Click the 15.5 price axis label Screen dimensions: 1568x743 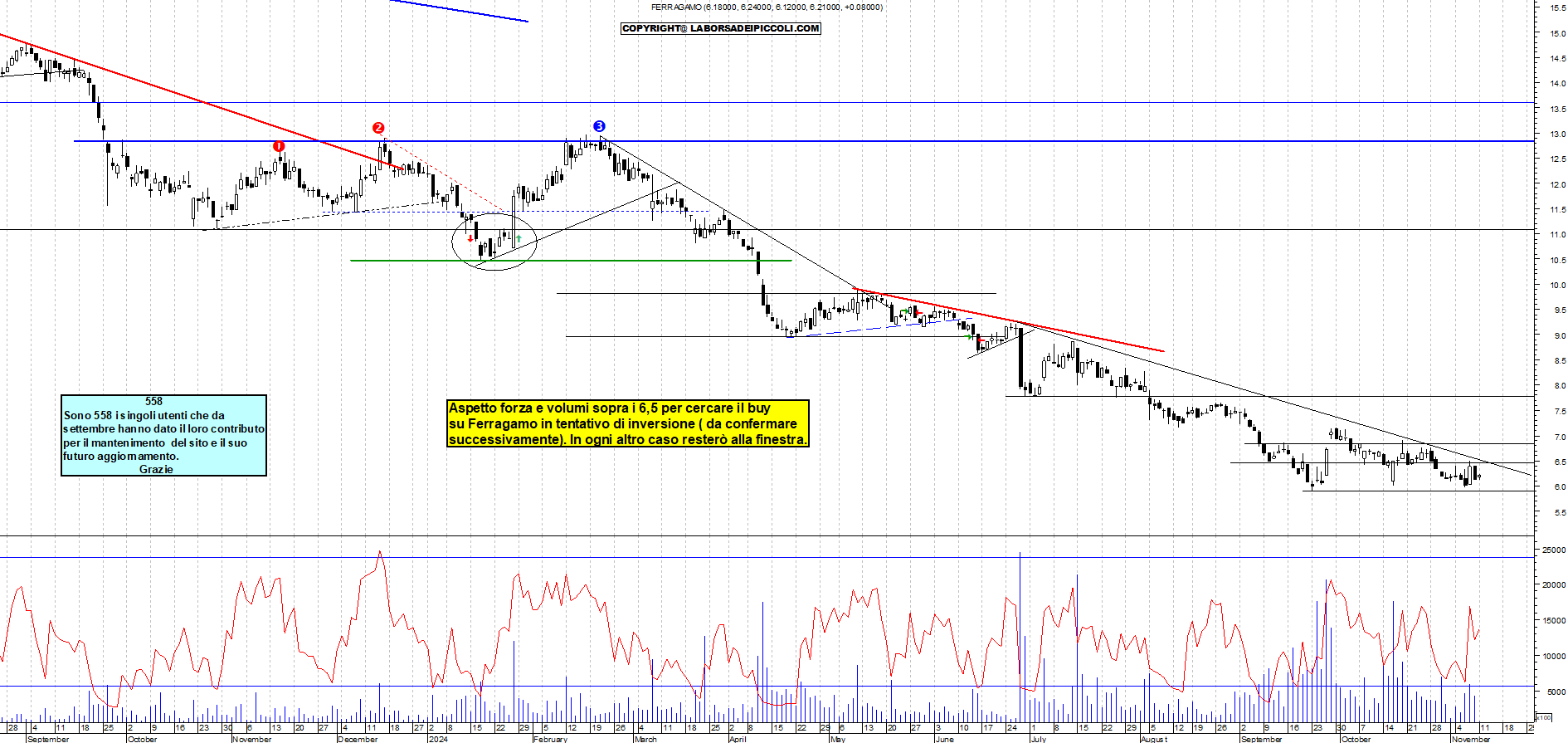pos(1557,7)
